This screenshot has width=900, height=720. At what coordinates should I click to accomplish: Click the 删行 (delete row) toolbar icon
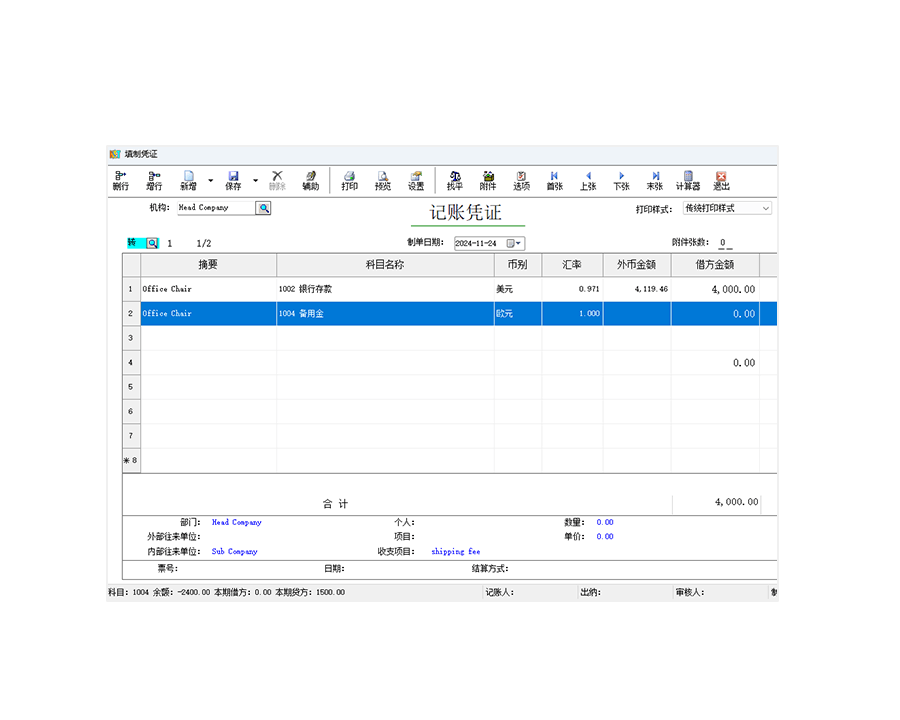(121, 180)
